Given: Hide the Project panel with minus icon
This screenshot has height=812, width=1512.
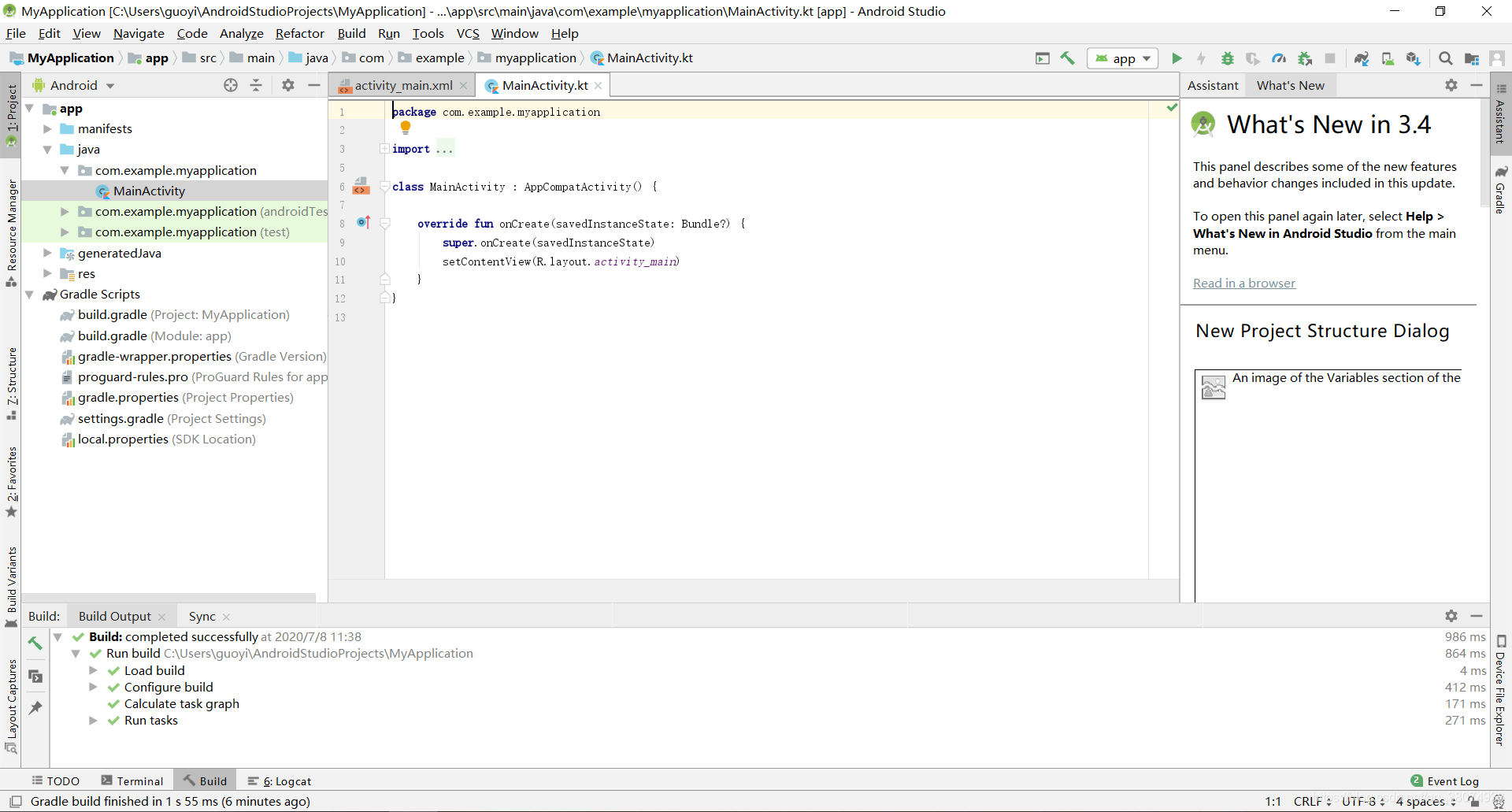Looking at the screenshot, I should pyautogui.click(x=313, y=85).
